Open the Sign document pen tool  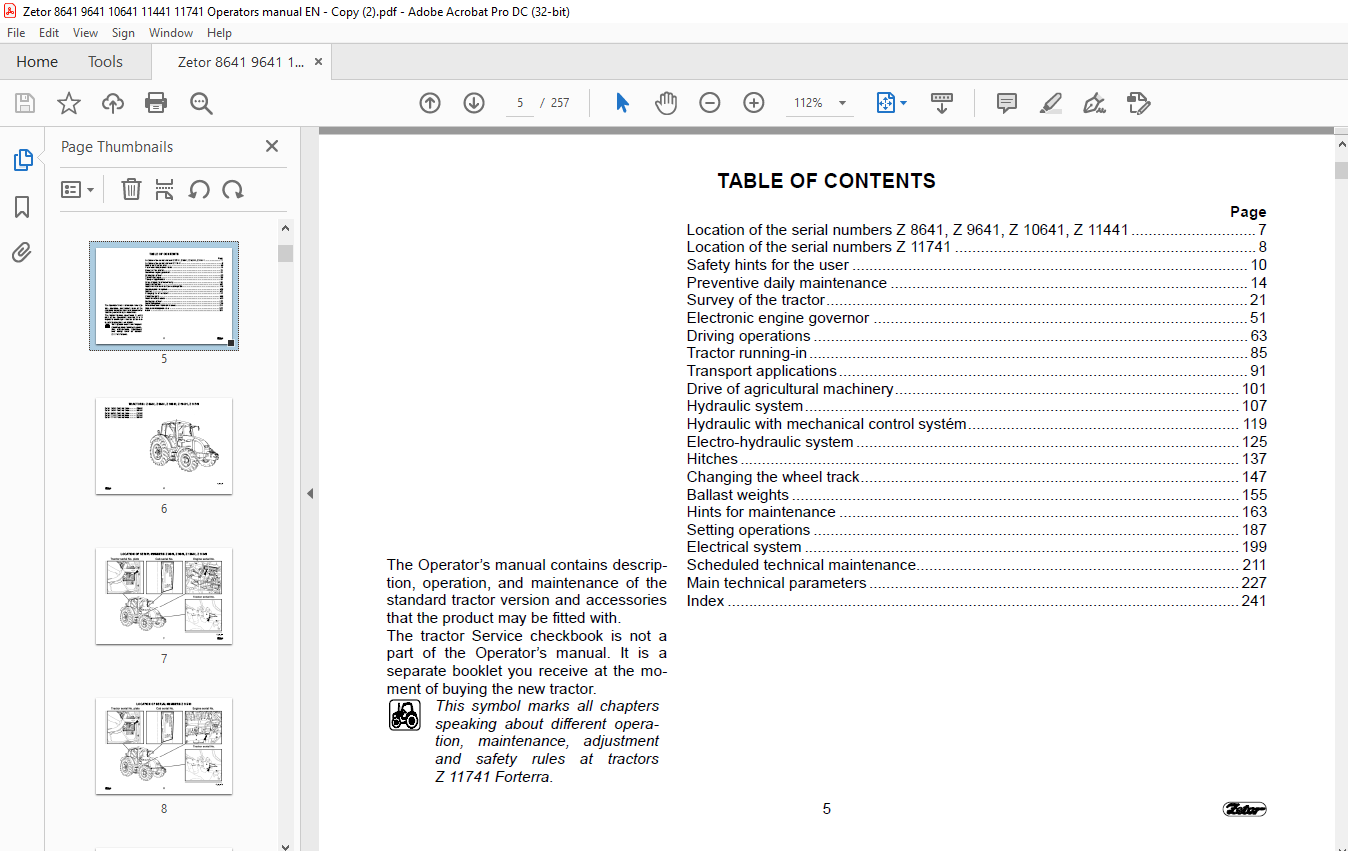click(x=1094, y=103)
